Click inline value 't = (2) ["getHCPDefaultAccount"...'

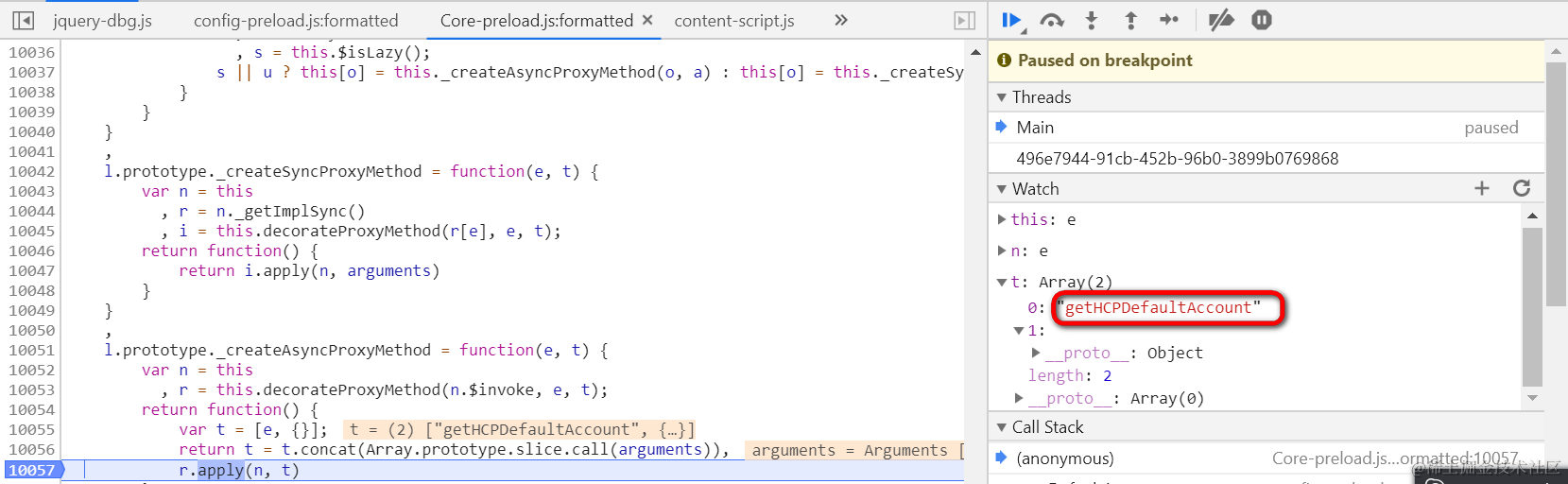[520, 430]
